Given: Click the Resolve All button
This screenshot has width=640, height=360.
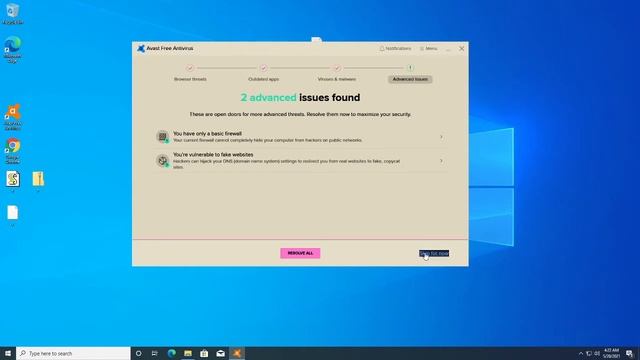Looking at the screenshot, I should (x=300, y=253).
